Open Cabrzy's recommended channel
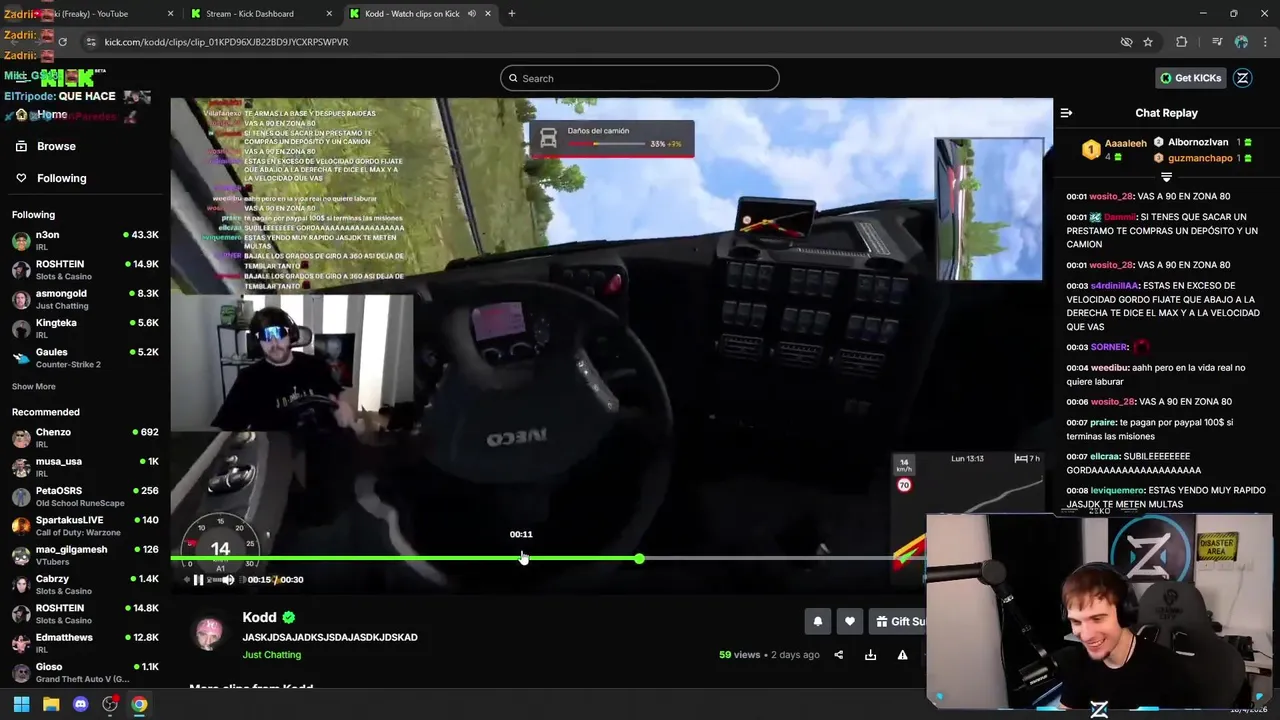 coord(85,585)
